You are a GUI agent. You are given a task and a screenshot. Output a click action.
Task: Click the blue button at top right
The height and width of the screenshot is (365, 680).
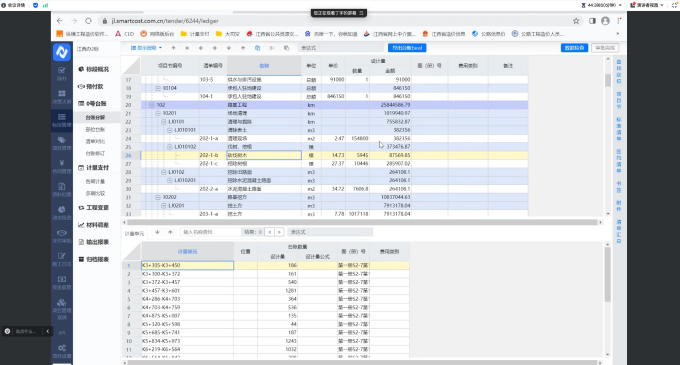point(574,48)
